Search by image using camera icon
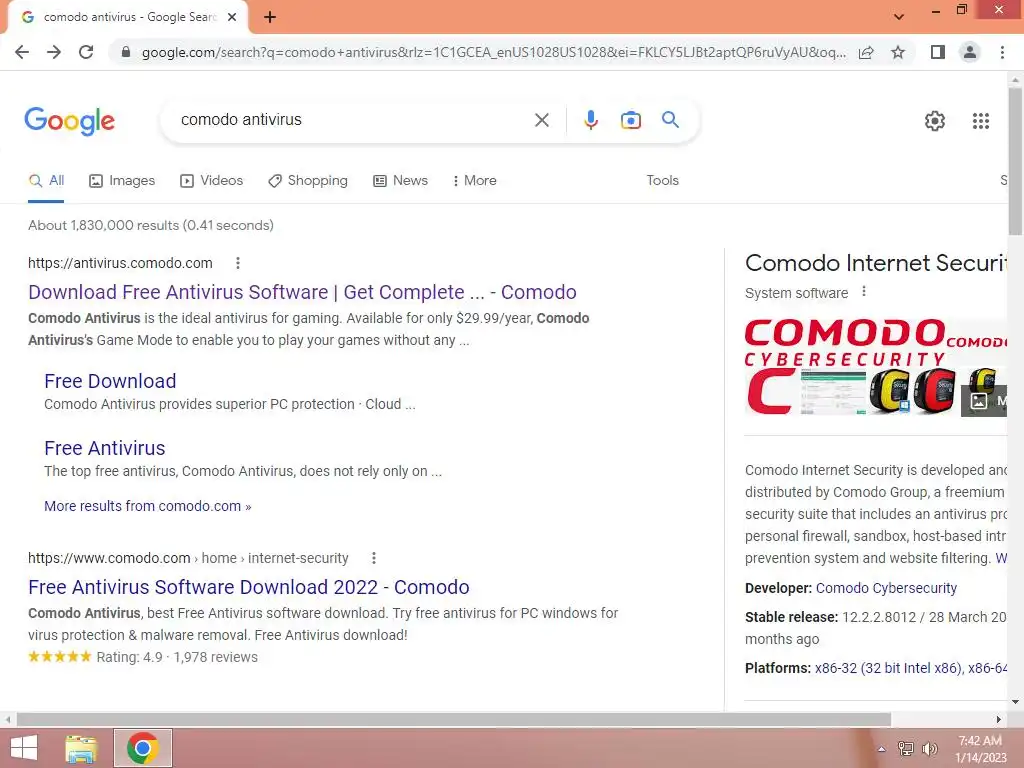 click(x=630, y=120)
